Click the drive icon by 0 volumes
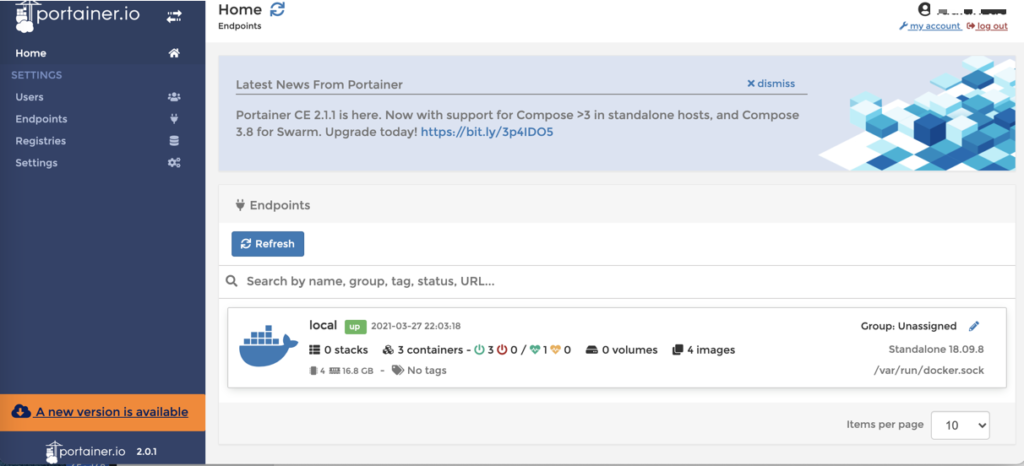 point(592,350)
